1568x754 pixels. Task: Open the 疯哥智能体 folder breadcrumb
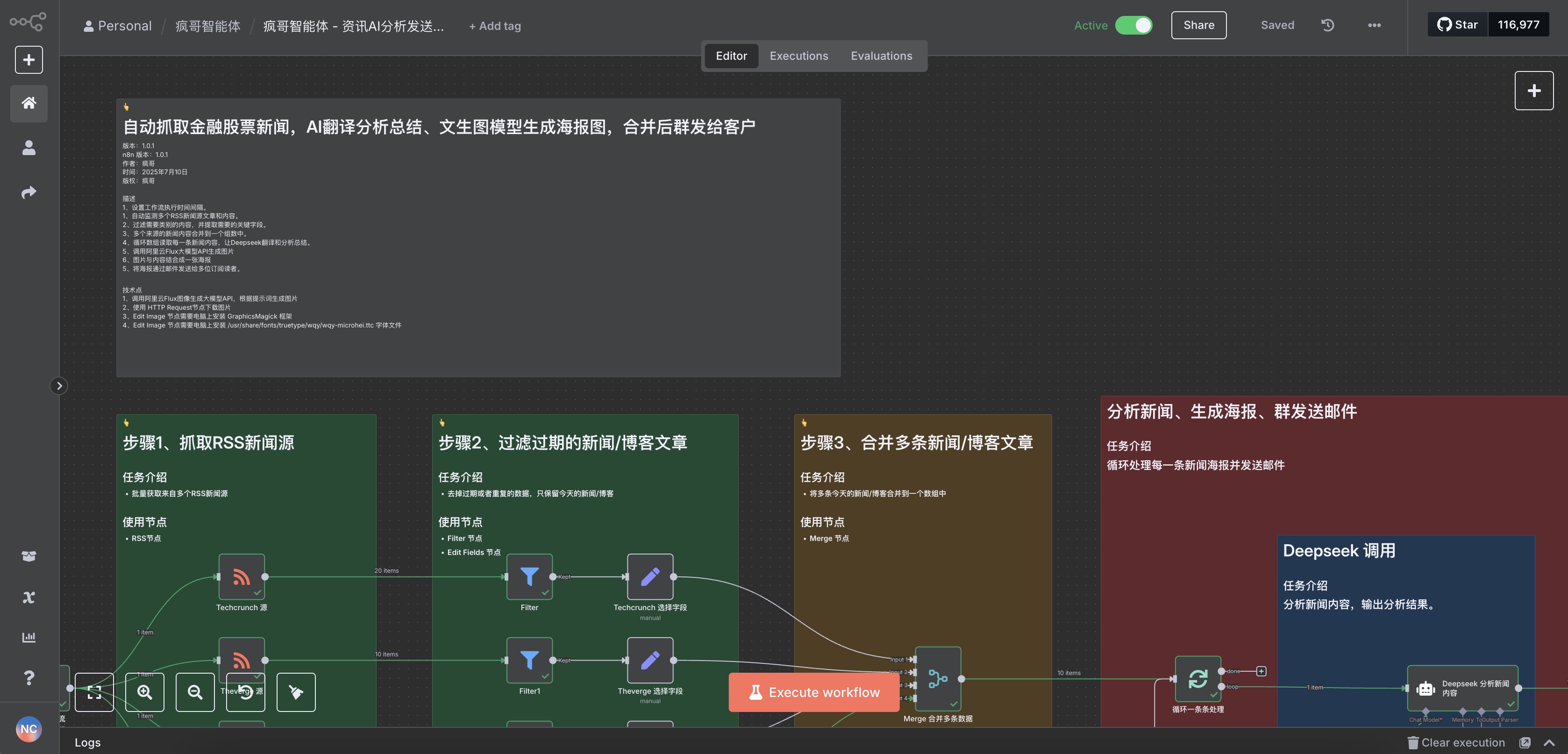(x=207, y=26)
